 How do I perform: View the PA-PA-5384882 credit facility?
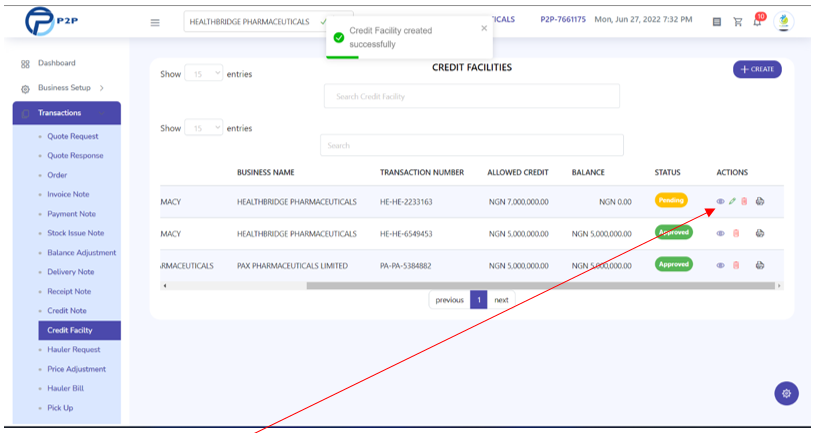[x=720, y=265]
